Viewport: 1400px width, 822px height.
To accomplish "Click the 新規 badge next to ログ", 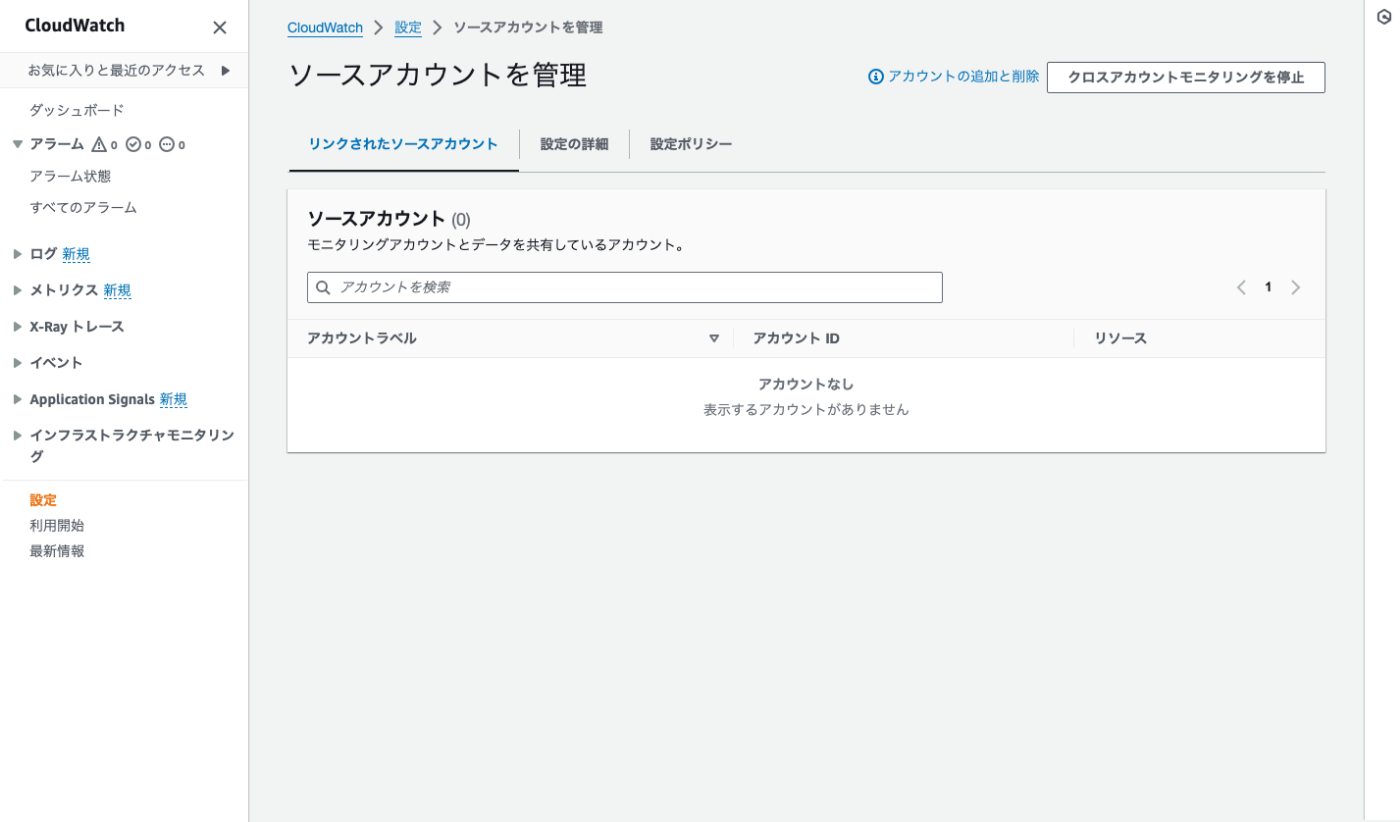I will (x=76, y=255).
